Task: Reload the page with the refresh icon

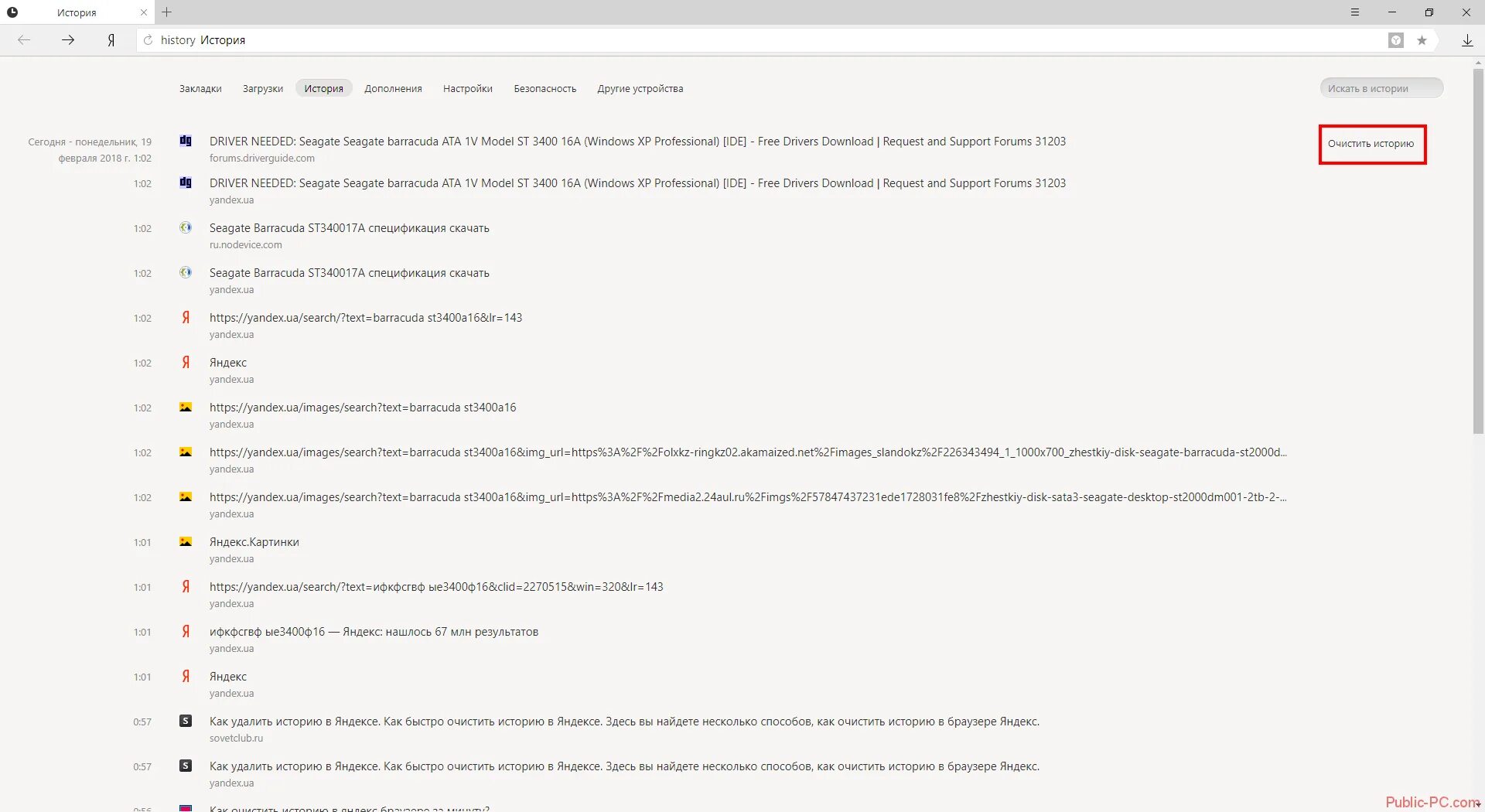Action: pos(148,40)
